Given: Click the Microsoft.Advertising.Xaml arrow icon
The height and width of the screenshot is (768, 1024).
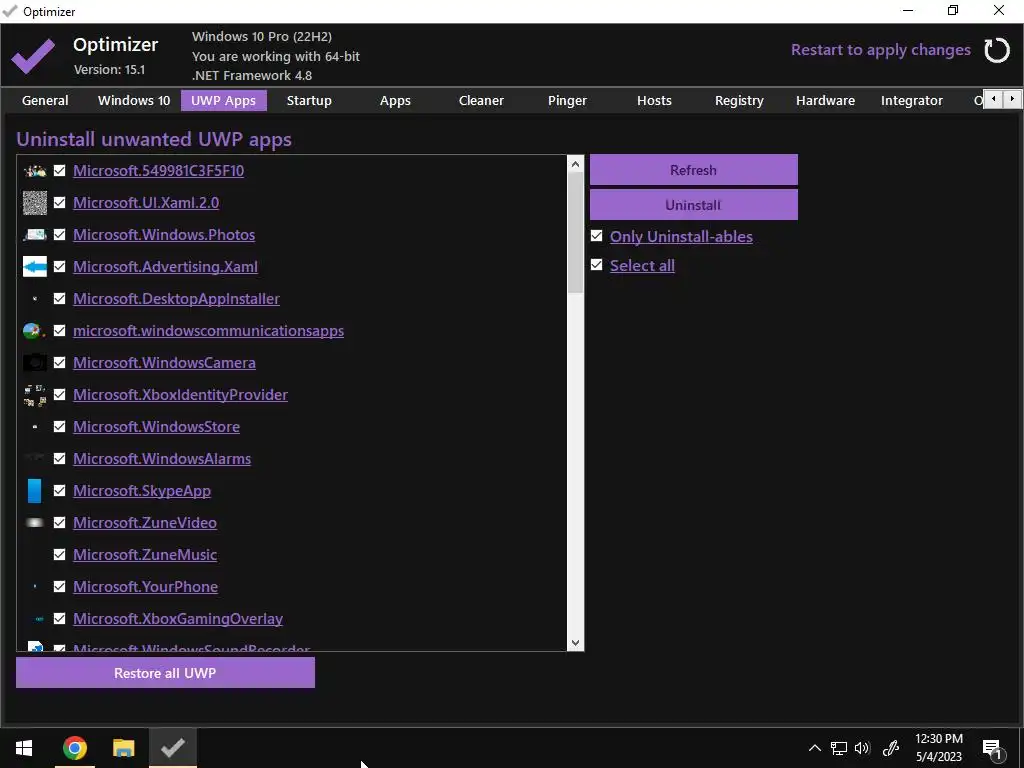Looking at the screenshot, I should tap(35, 266).
